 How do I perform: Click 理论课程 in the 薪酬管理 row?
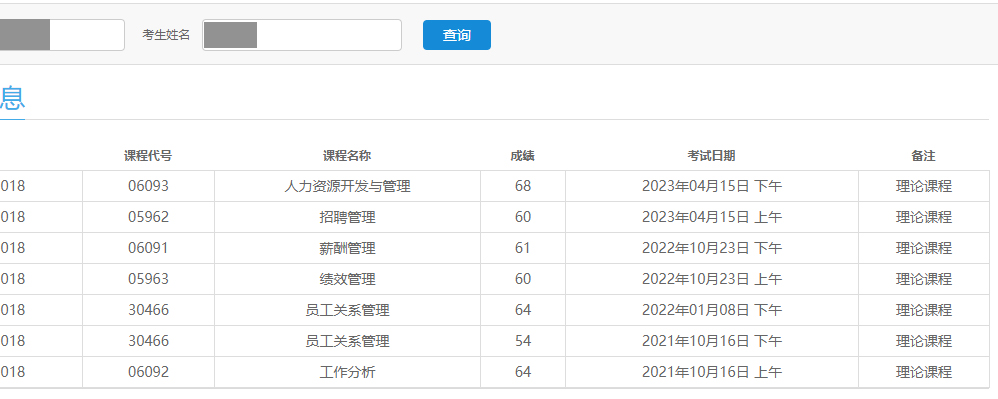924,248
